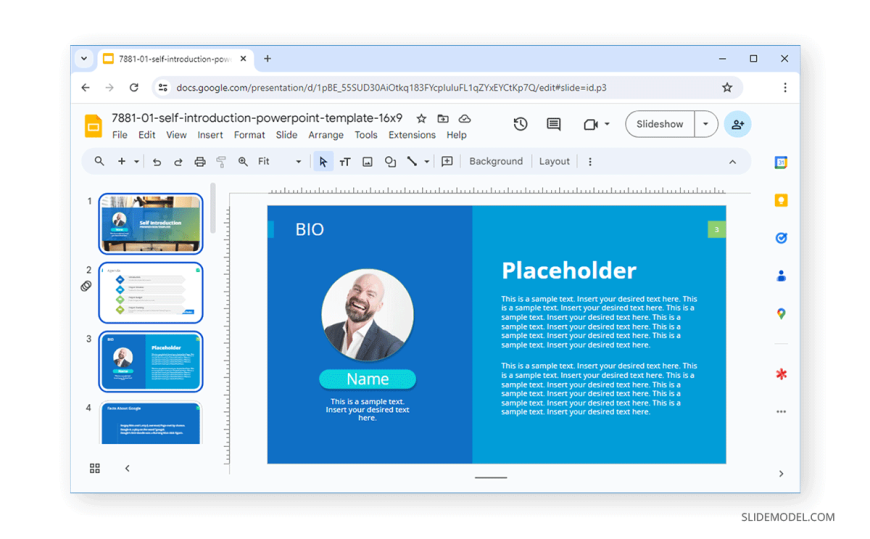The width and height of the screenshot is (870, 539).
Task: Collapse the toolbar with the up chevron
Action: click(x=732, y=162)
